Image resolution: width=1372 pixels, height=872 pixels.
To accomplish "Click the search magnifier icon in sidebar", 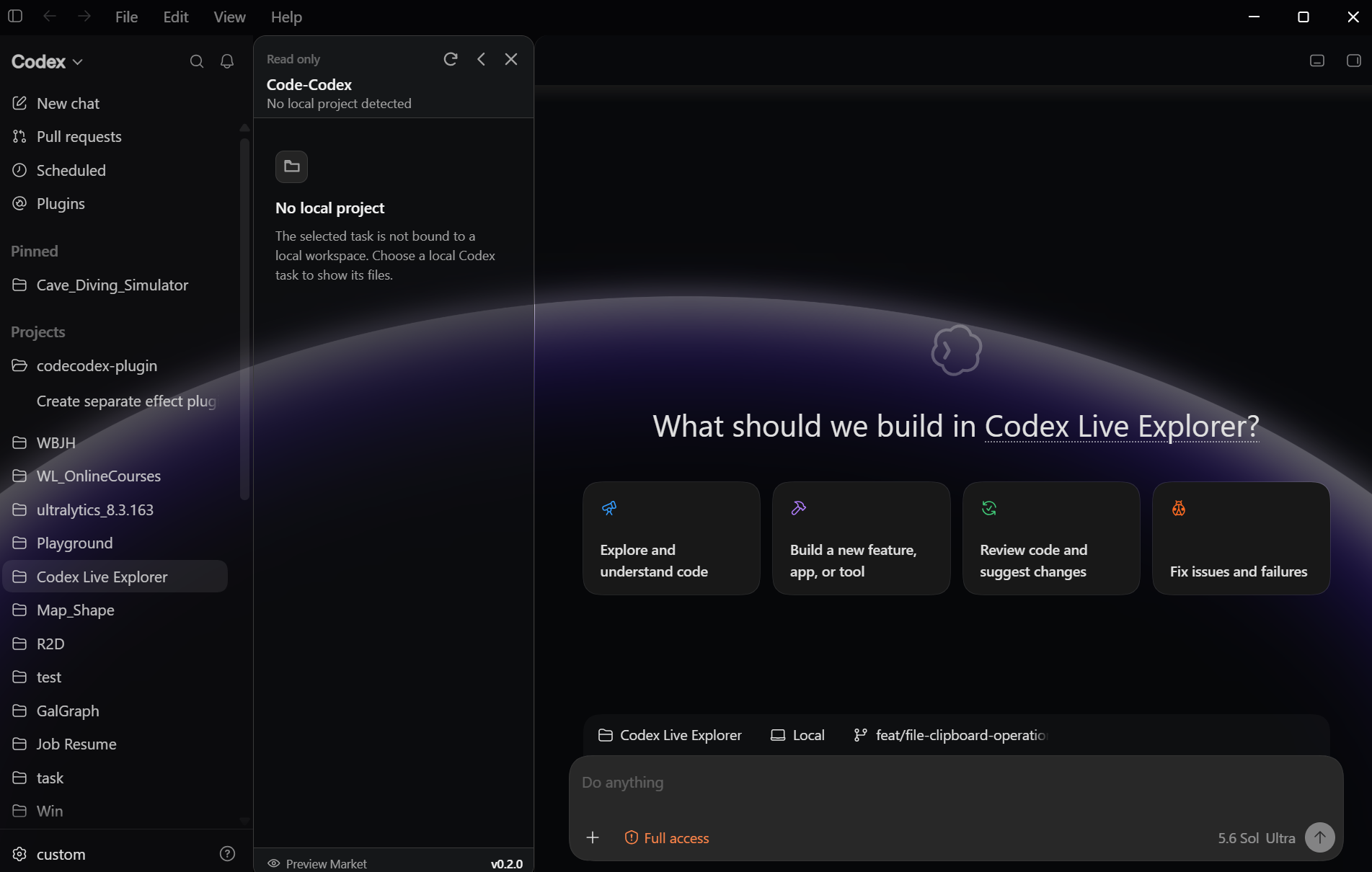I will pos(196,62).
